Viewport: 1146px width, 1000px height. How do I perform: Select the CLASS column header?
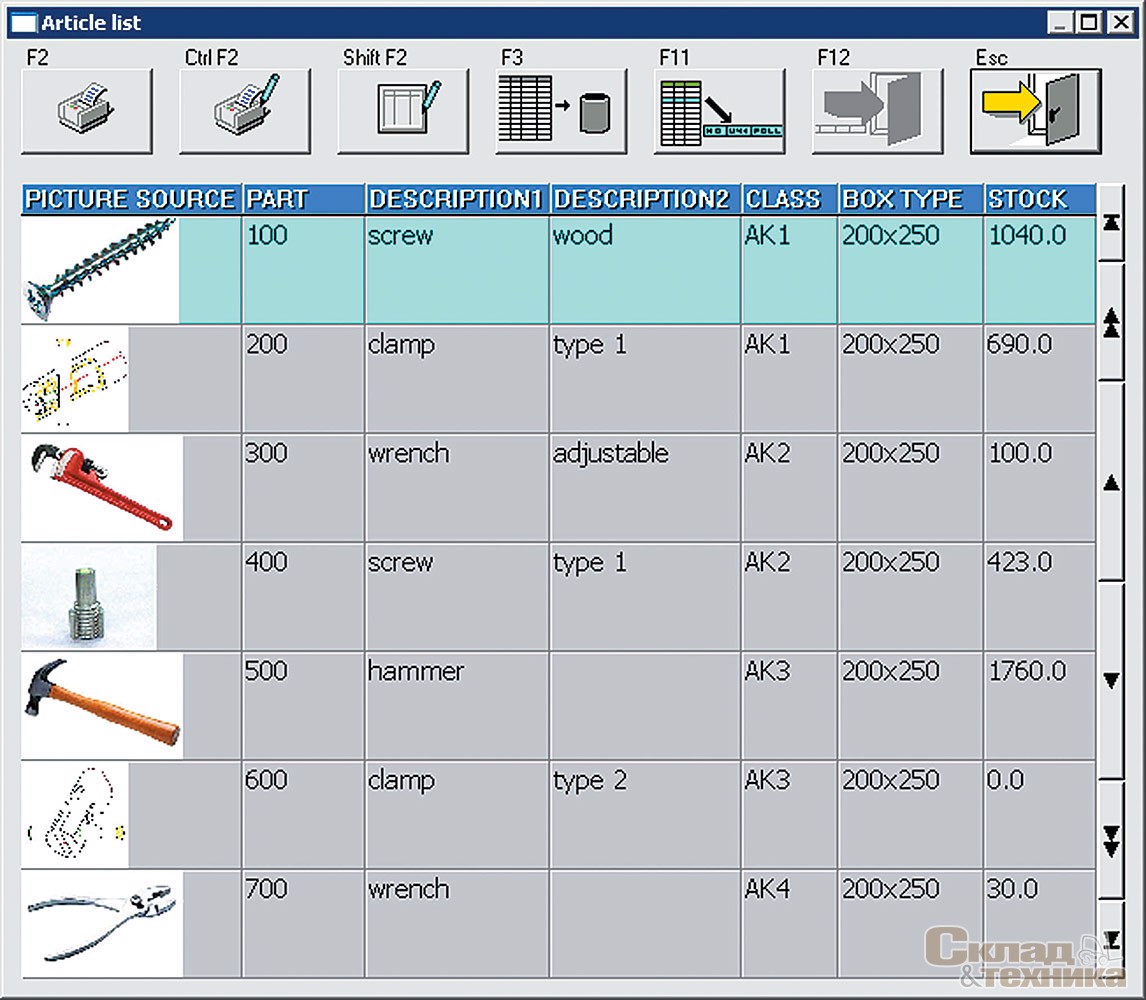coord(789,199)
